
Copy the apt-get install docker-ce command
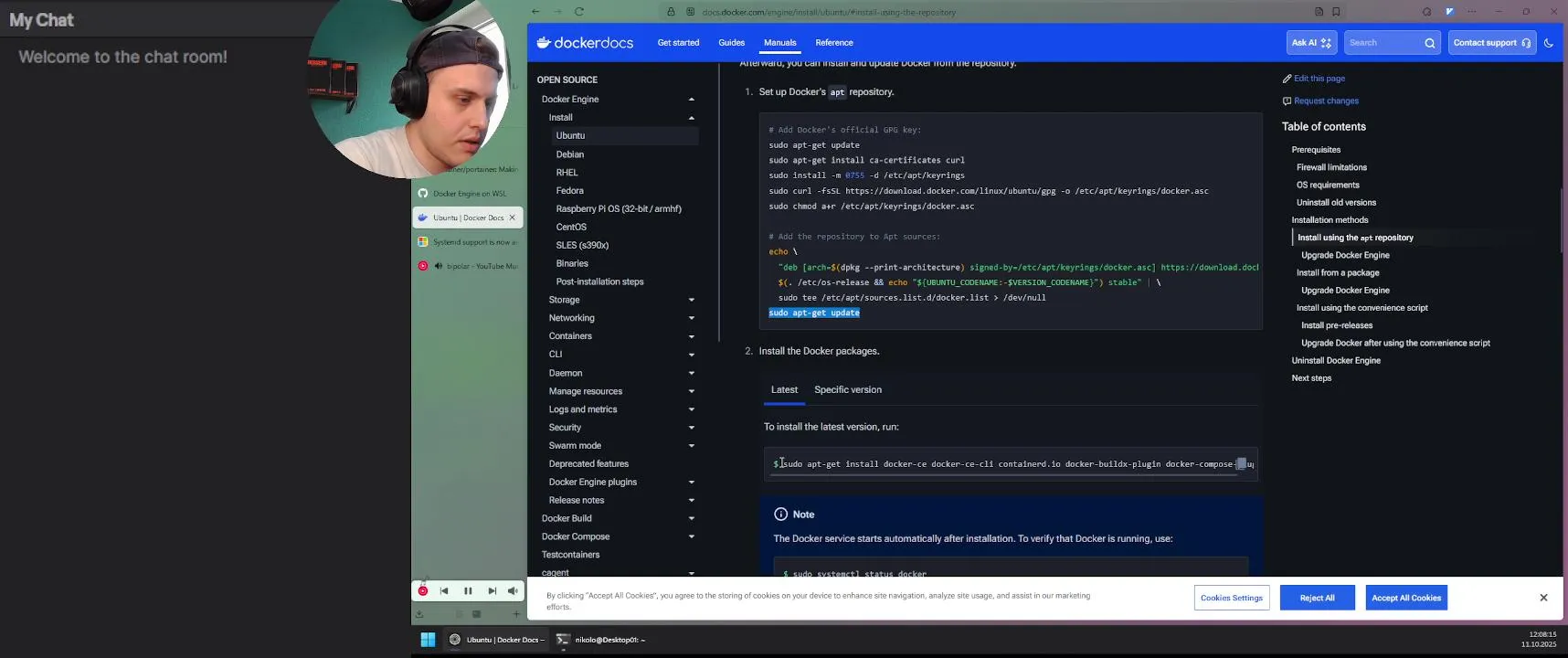click(1241, 464)
